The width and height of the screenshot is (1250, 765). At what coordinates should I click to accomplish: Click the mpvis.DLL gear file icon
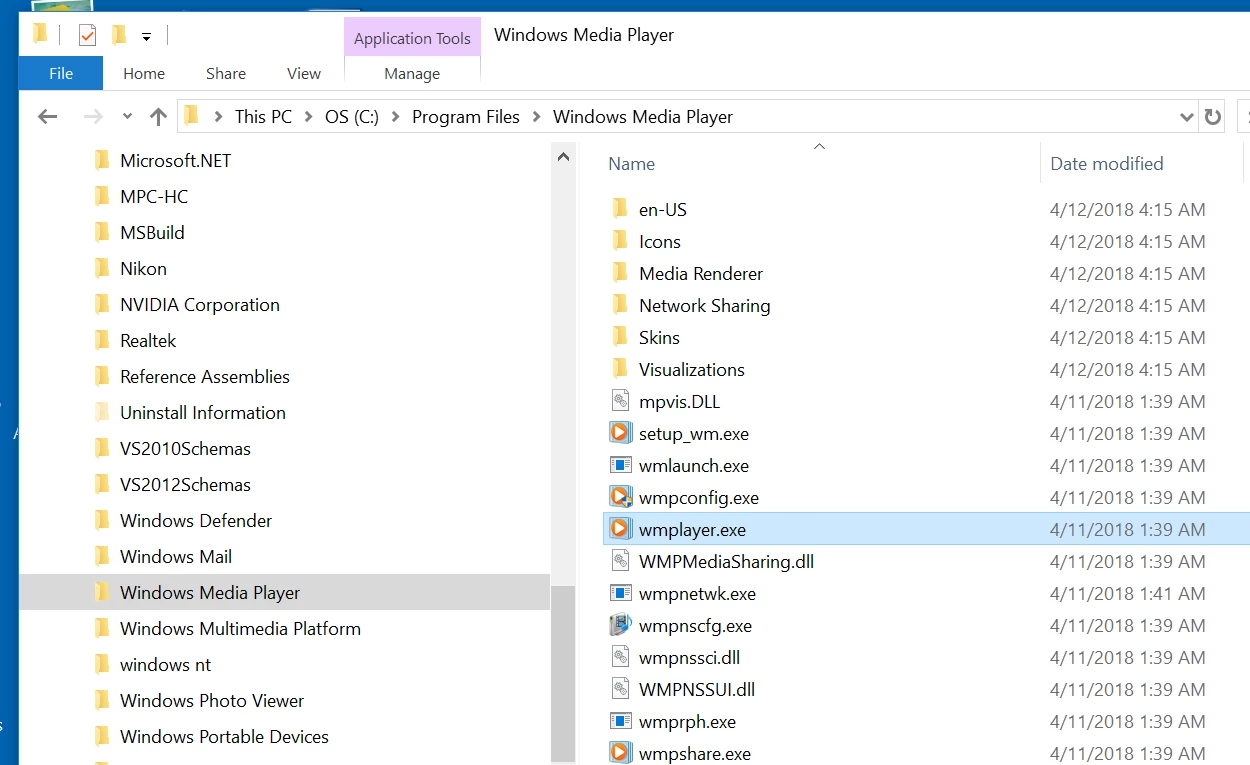(621, 401)
